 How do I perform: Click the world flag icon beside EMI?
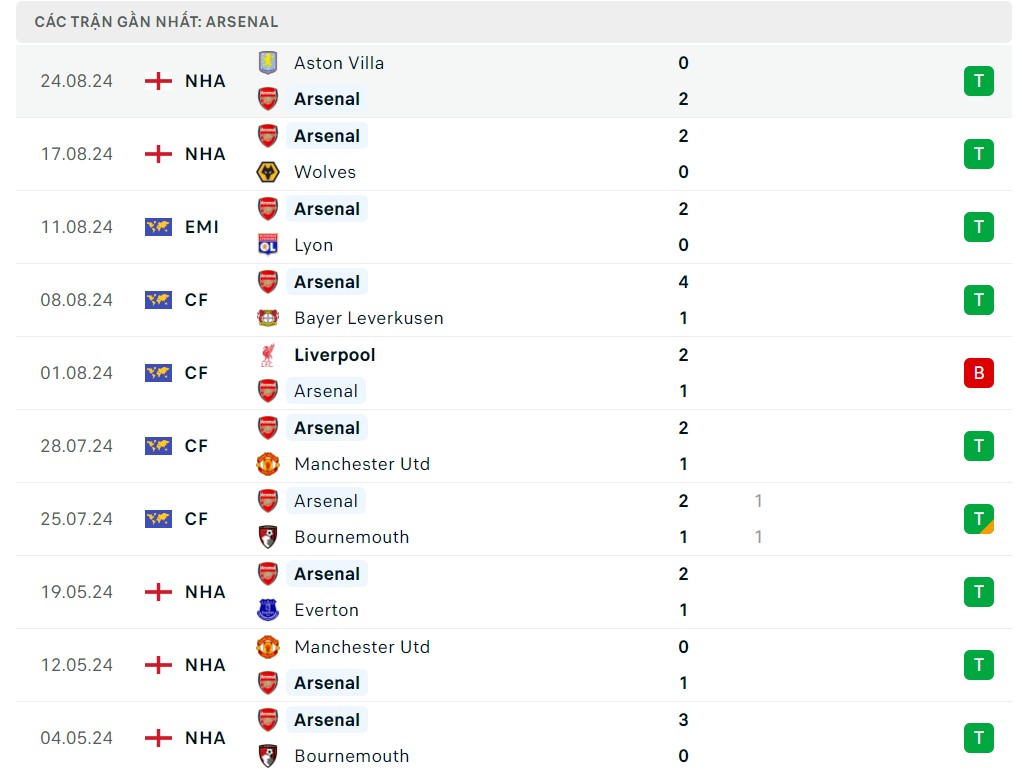pyautogui.click(x=158, y=227)
